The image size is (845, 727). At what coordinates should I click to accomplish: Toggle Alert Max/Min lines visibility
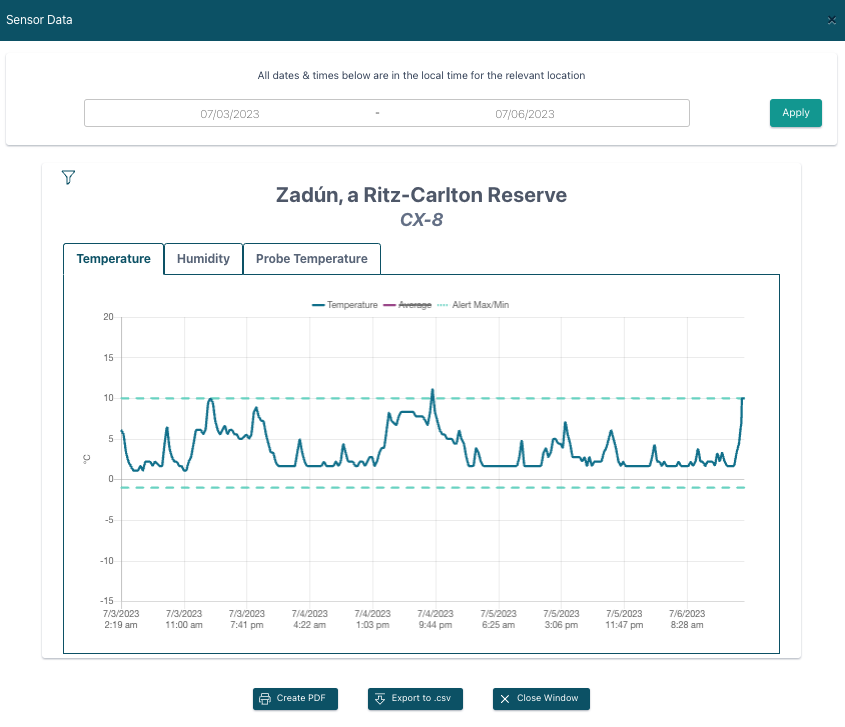pyautogui.click(x=478, y=305)
